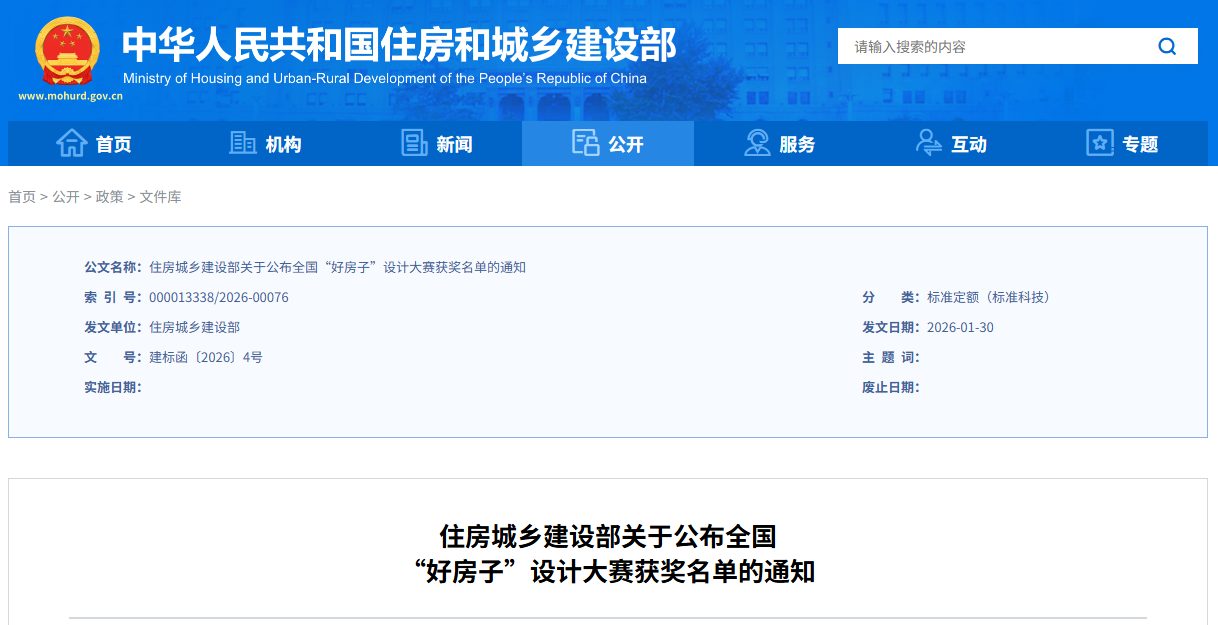Go to 公开 in the breadcrumb

(66, 197)
